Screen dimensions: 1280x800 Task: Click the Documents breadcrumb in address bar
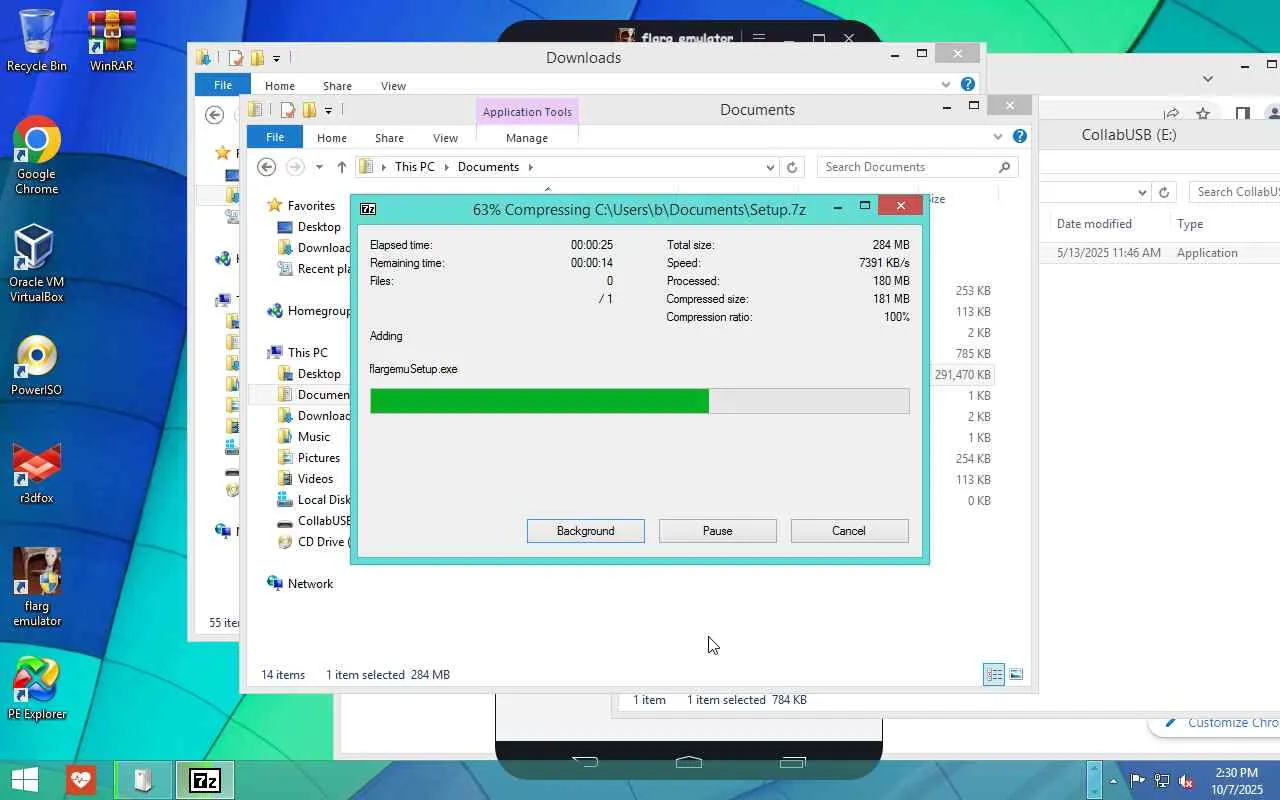click(488, 167)
